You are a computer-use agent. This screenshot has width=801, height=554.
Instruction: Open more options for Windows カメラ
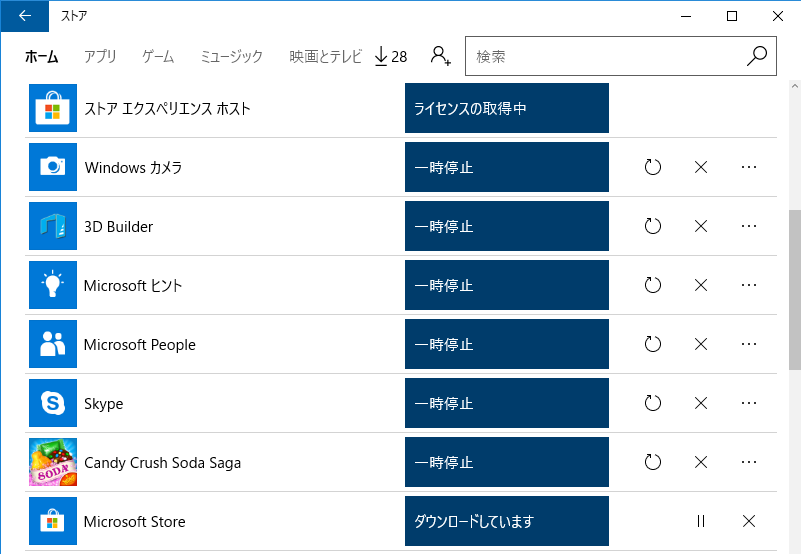click(x=749, y=167)
